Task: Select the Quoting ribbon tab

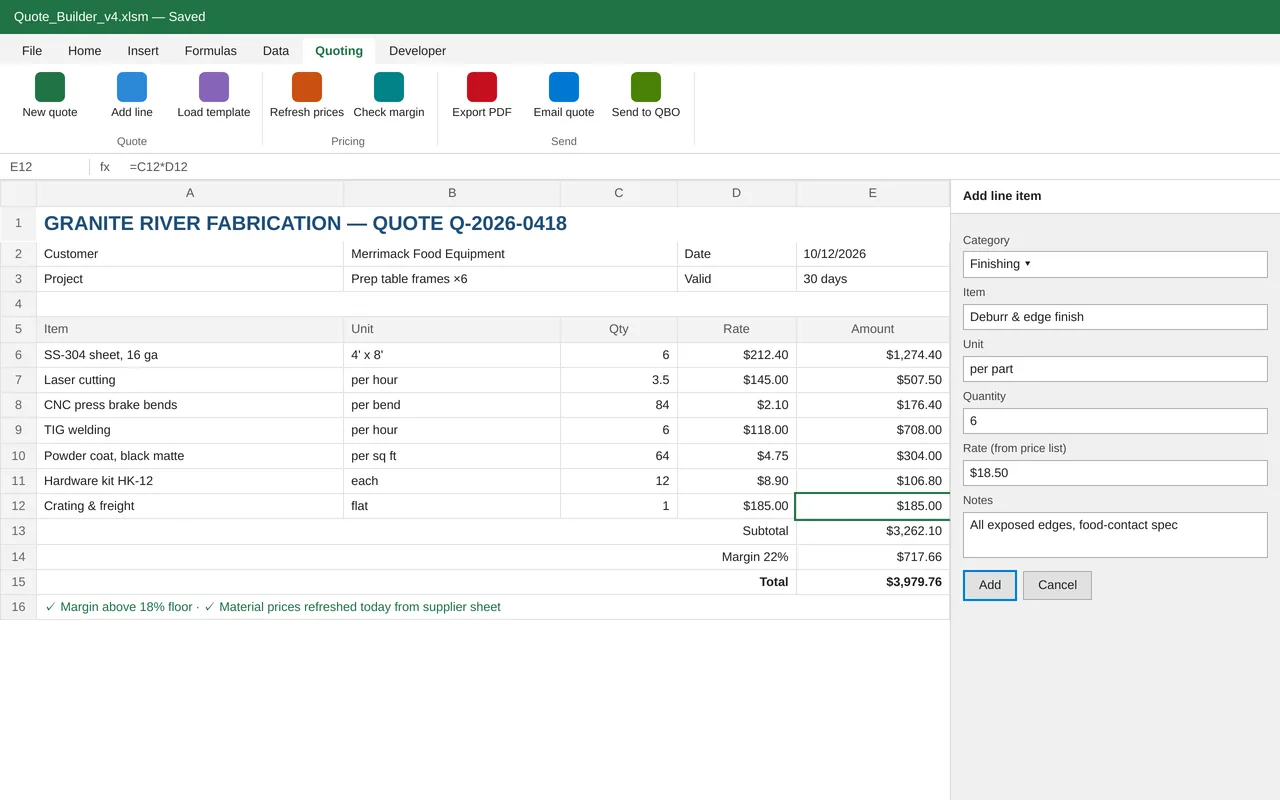Action: (x=339, y=51)
